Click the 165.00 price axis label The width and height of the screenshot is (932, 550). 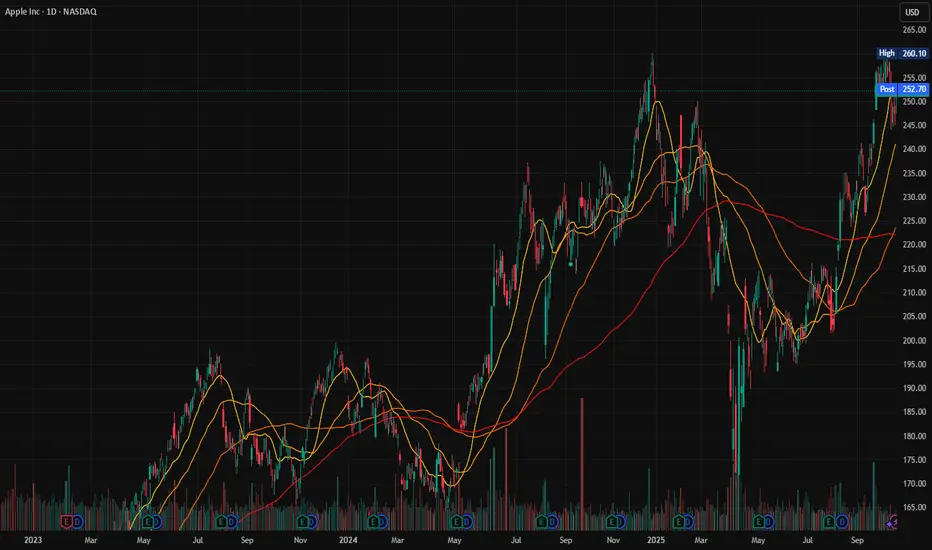(914, 507)
